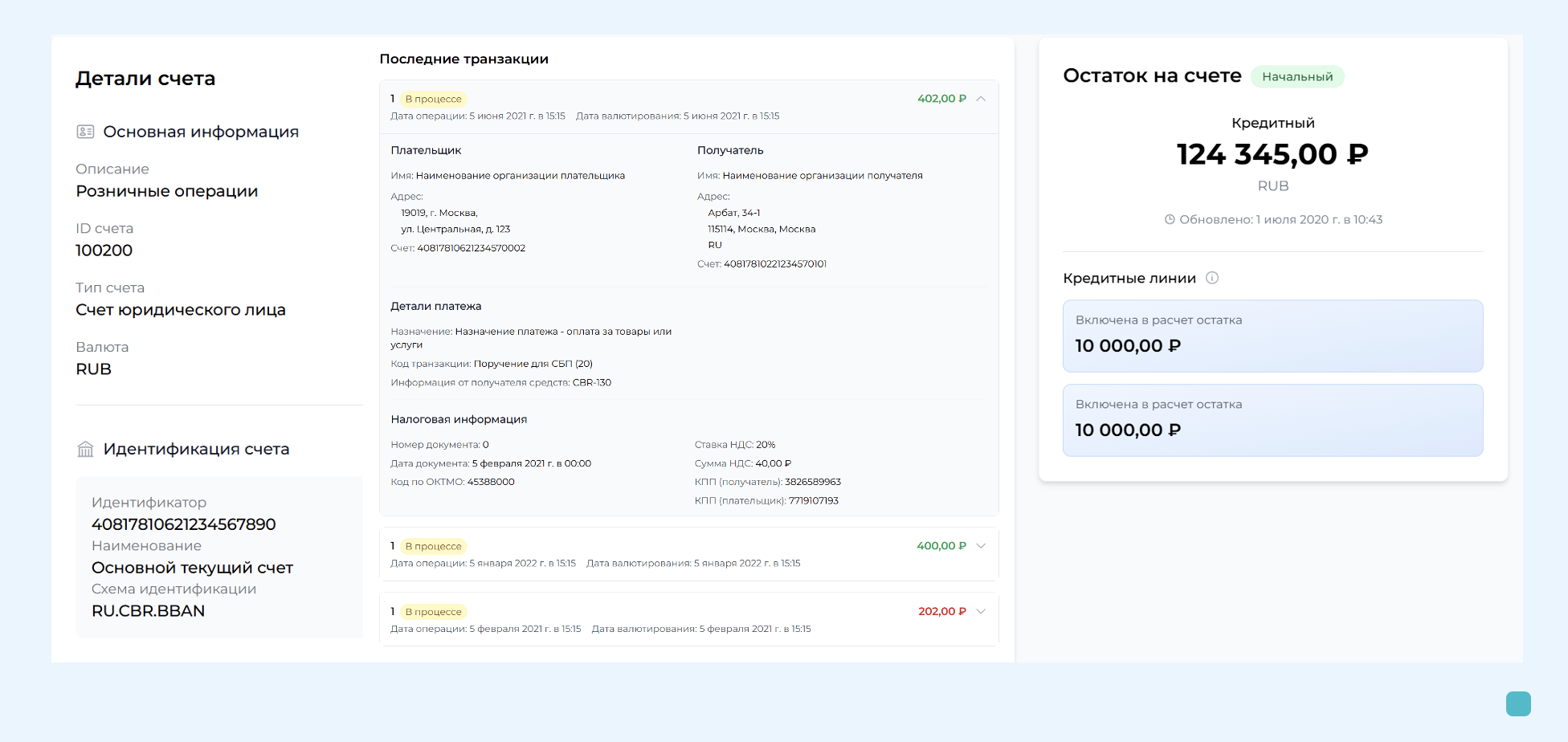Select the first 10 000,00 ₽ credit line card
This screenshot has width=1568, height=742.
coord(1272,336)
